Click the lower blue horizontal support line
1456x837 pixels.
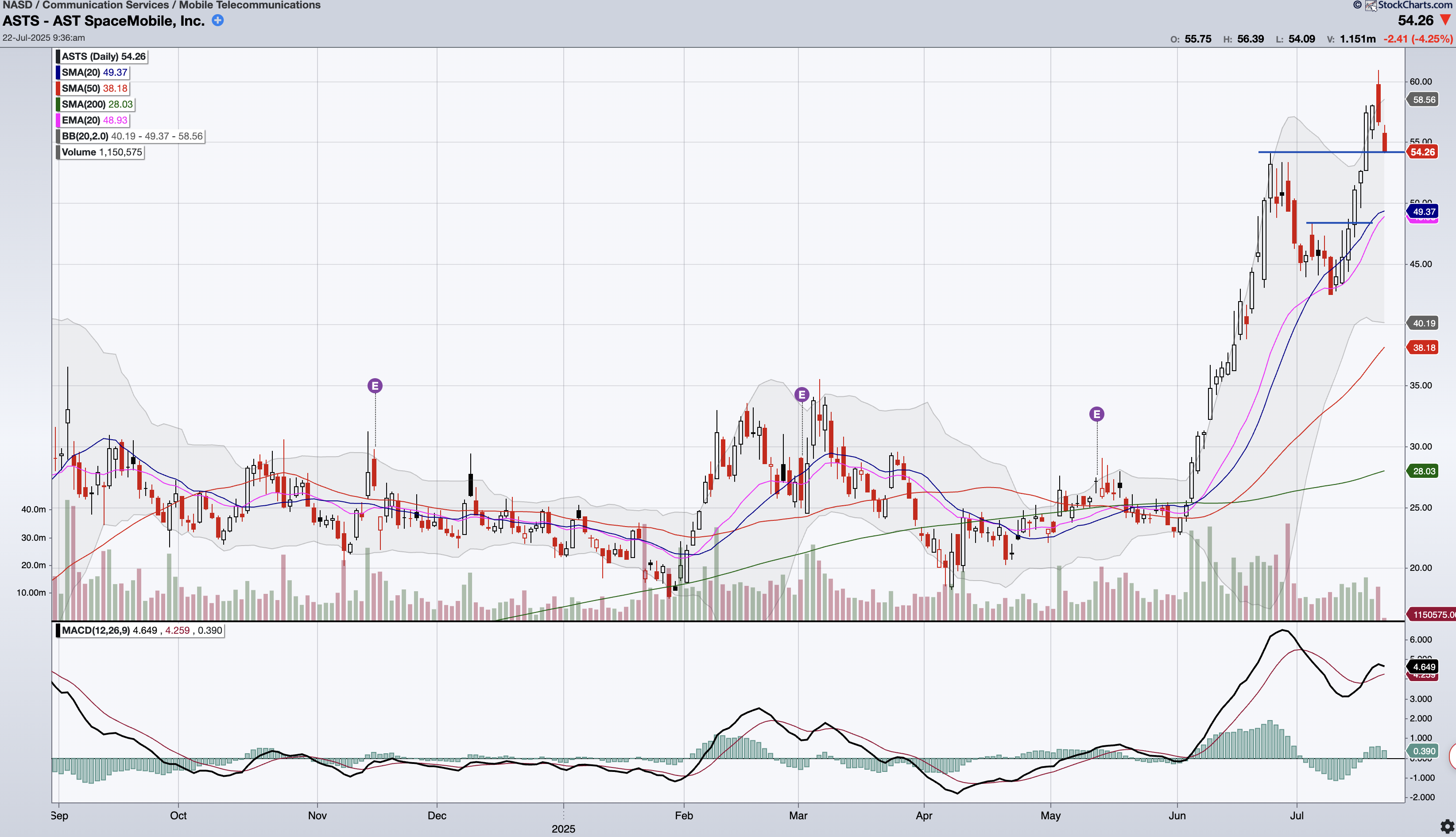point(1339,222)
